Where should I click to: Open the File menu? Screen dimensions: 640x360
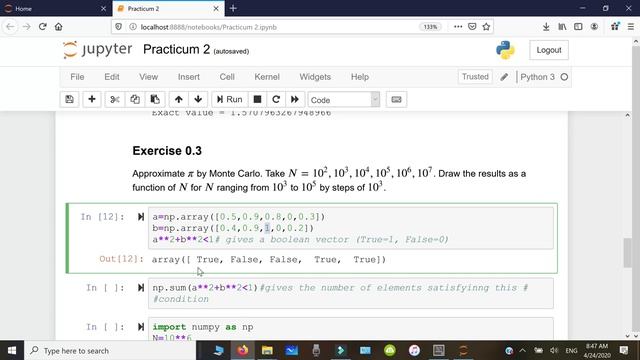[x=77, y=77]
